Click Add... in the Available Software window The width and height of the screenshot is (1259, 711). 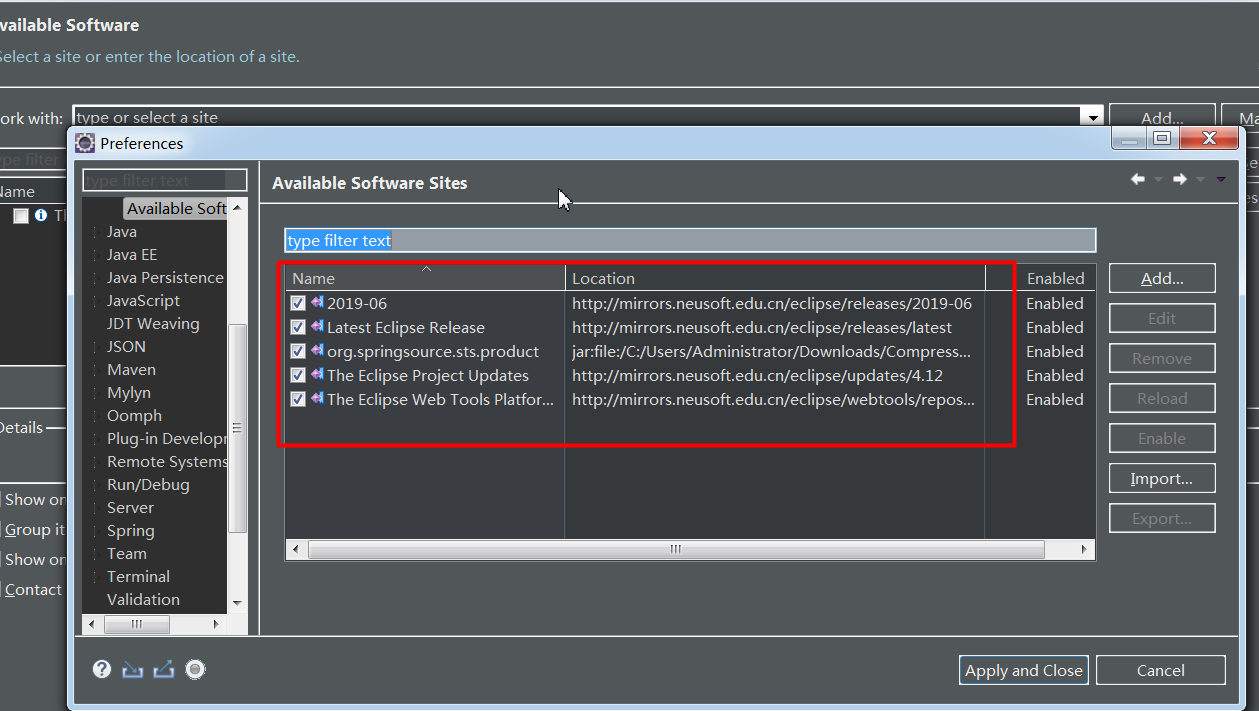(x=1162, y=117)
